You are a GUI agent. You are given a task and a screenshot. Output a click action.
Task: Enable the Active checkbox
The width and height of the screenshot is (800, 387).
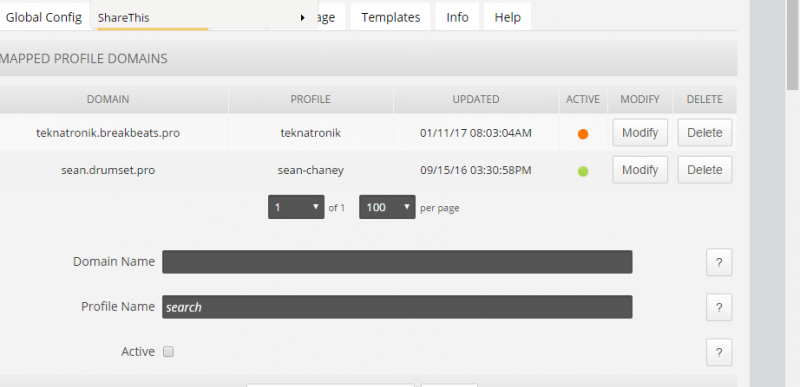[x=168, y=351]
